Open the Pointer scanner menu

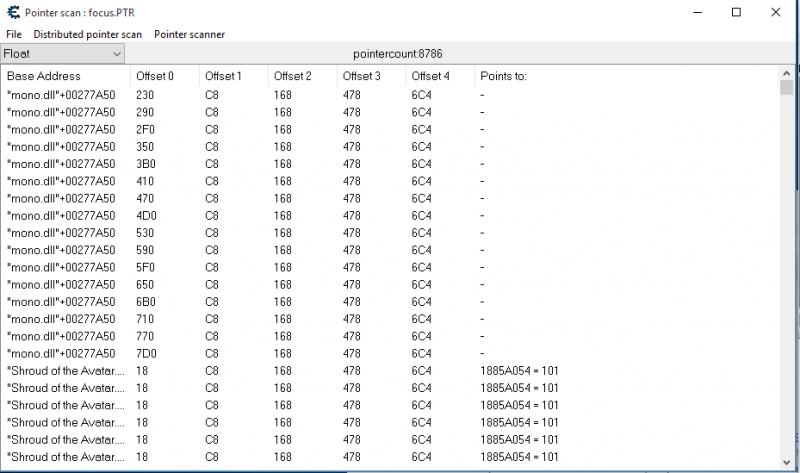click(189, 34)
